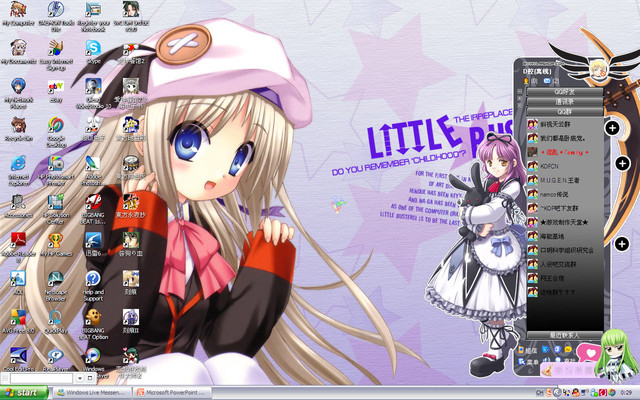Image resolution: width=640 pixels, height=400 pixels.
Task: Launch Skype from the desktop
Action: (93, 52)
